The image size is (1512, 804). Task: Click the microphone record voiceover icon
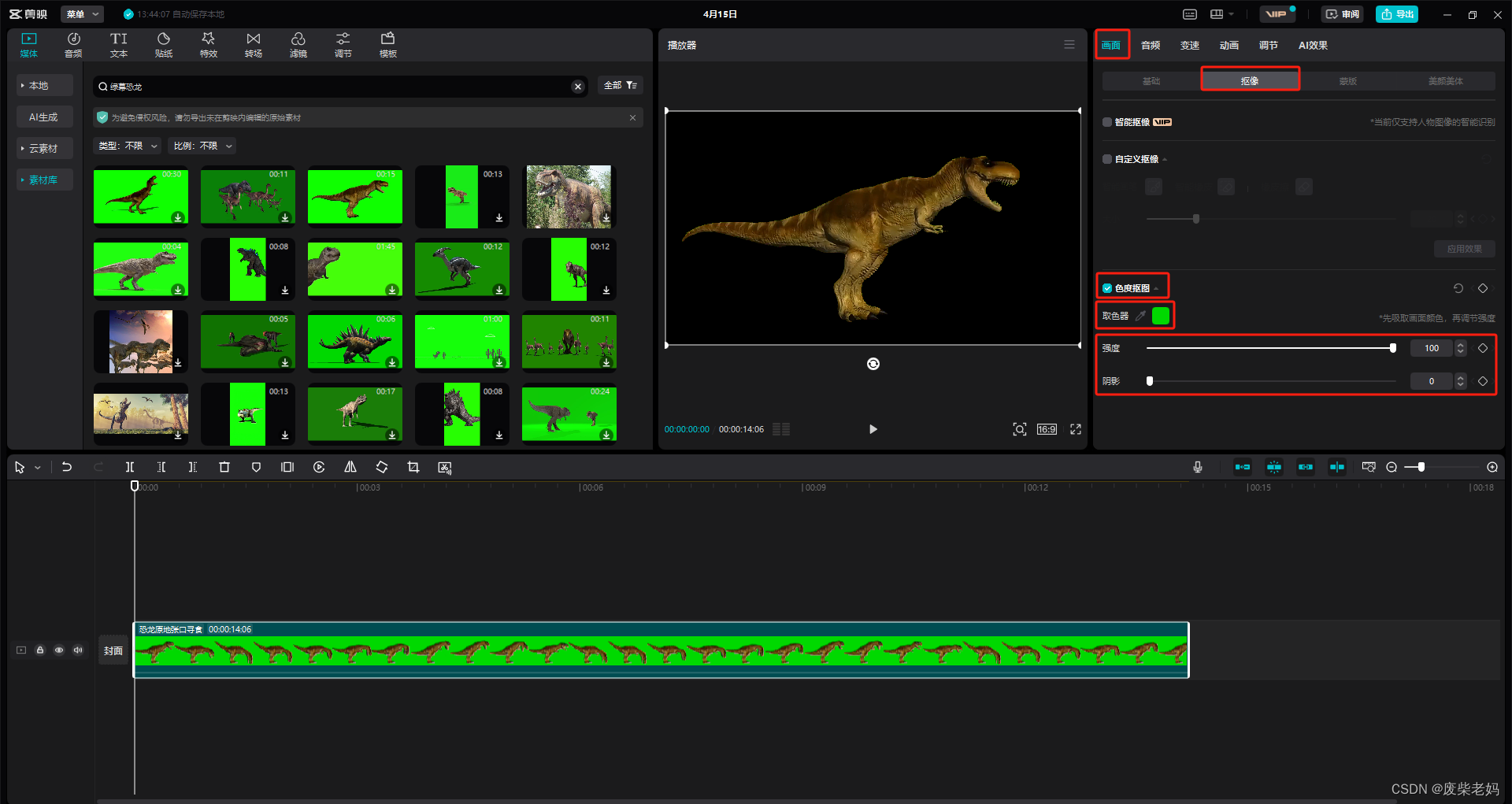coord(1197,467)
